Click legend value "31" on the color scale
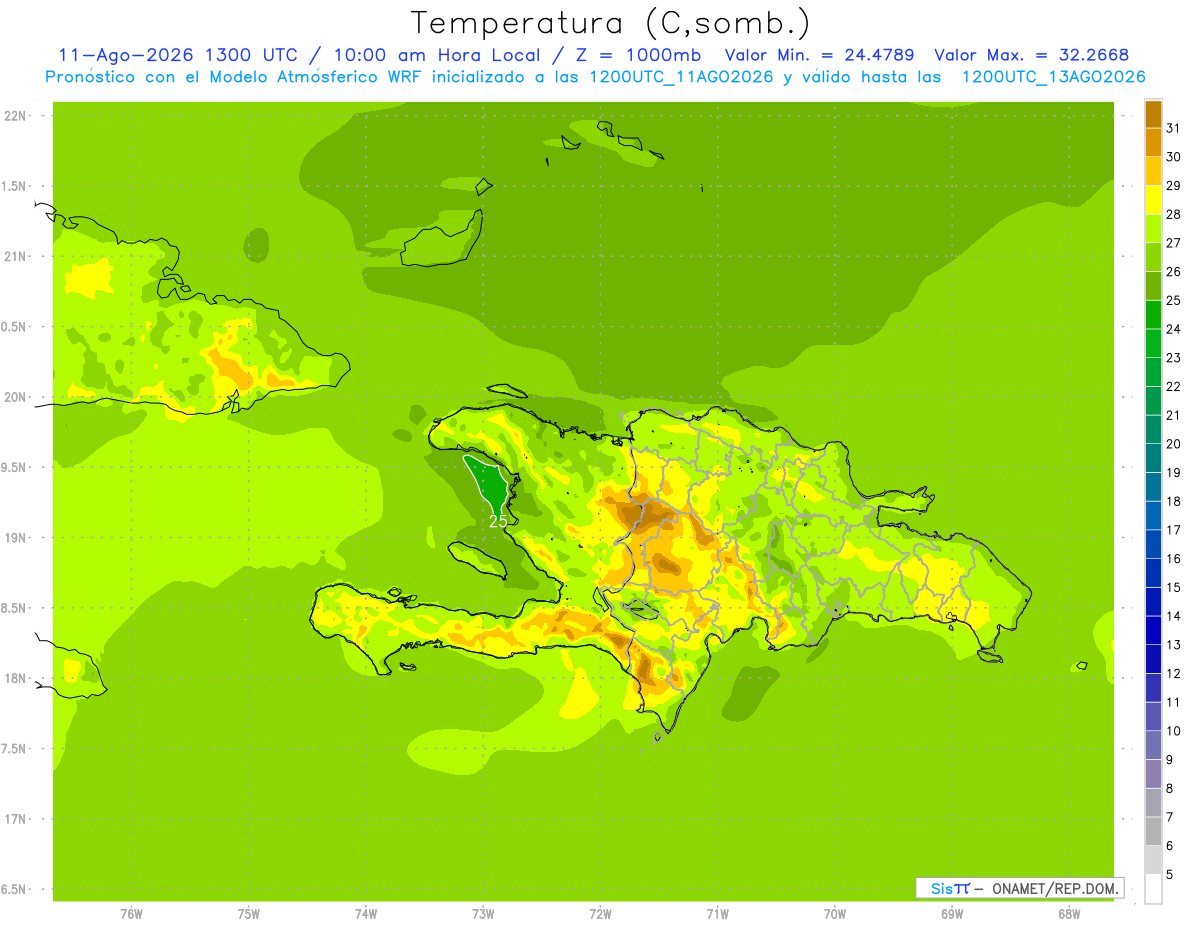 coord(1173,128)
